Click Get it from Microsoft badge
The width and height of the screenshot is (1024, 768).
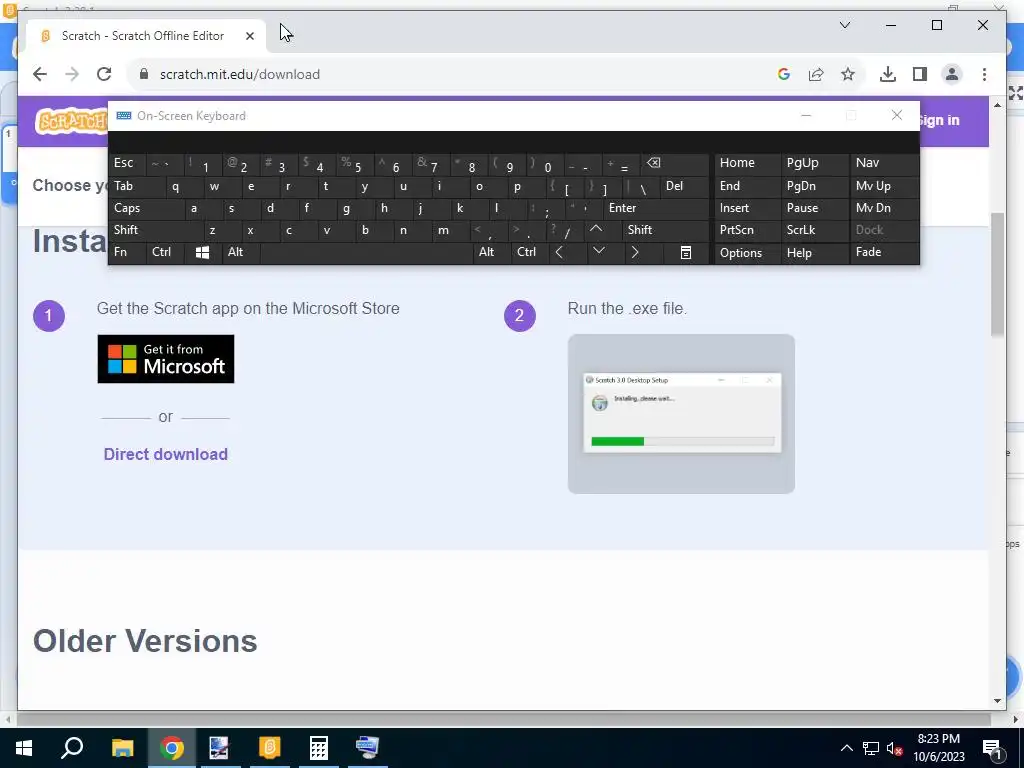(166, 359)
